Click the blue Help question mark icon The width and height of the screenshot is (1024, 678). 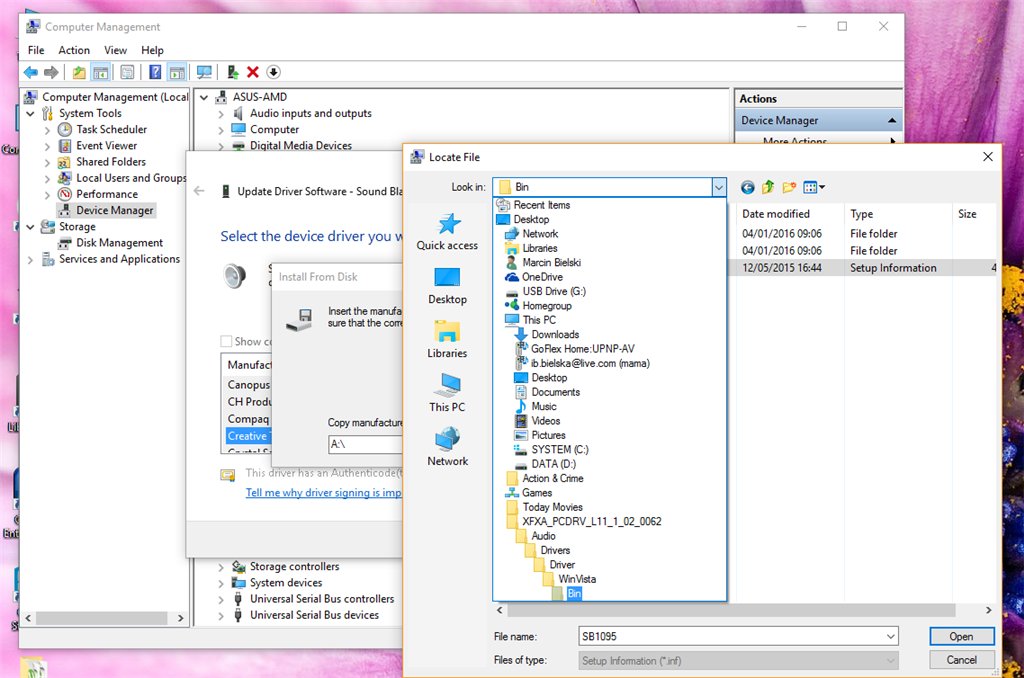(x=155, y=73)
